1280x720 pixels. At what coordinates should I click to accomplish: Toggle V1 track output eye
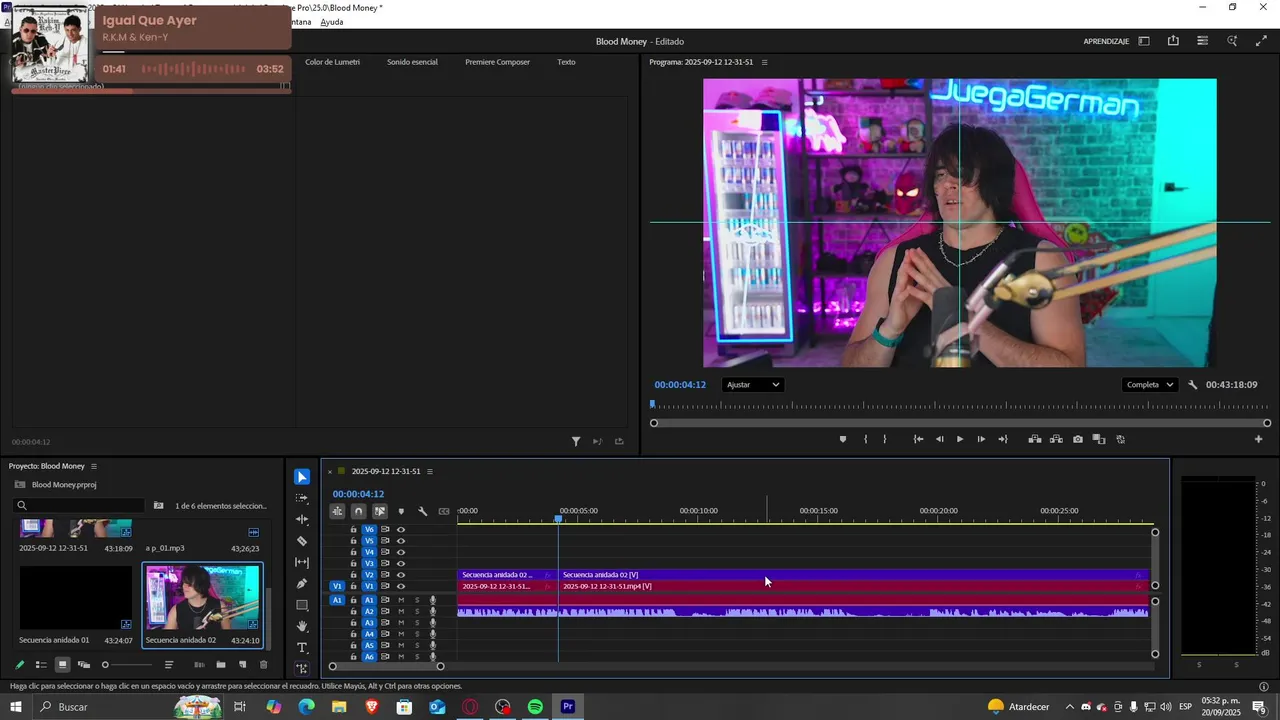[401, 586]
